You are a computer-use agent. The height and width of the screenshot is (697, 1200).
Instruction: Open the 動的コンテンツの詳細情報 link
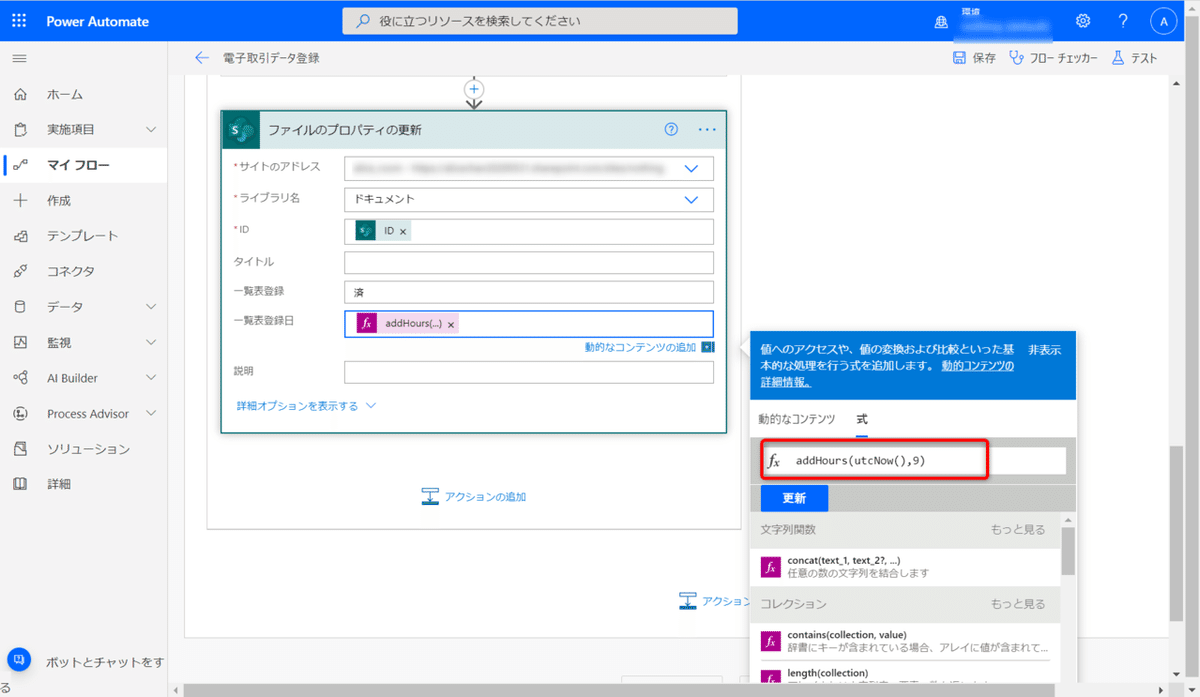pyautogui.click(x=888, y=374)
